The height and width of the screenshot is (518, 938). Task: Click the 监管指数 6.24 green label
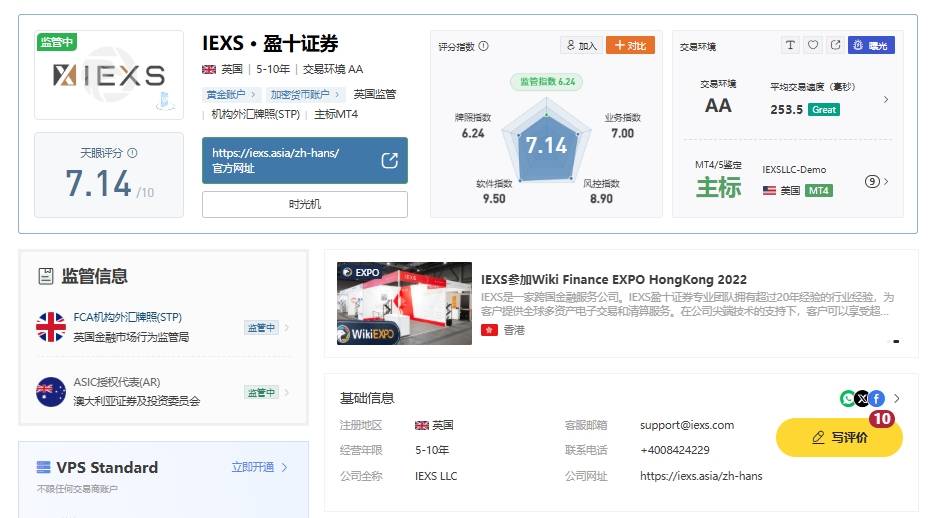pyautogui.click(x=547, y=81)
